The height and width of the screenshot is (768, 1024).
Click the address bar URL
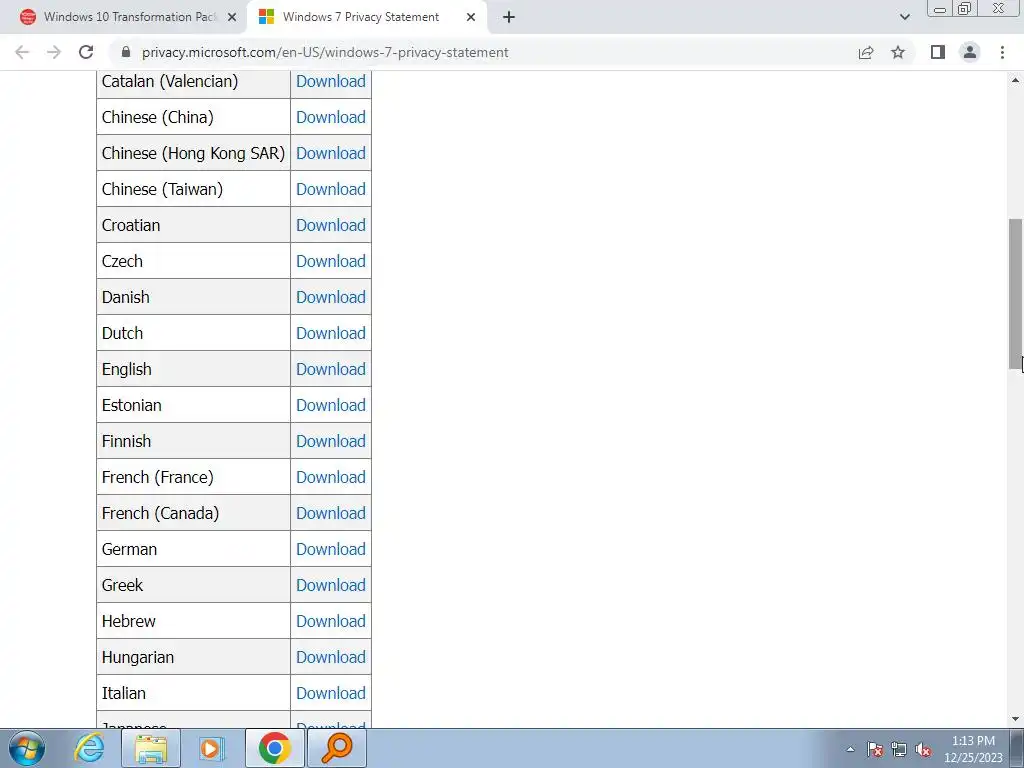325,52
